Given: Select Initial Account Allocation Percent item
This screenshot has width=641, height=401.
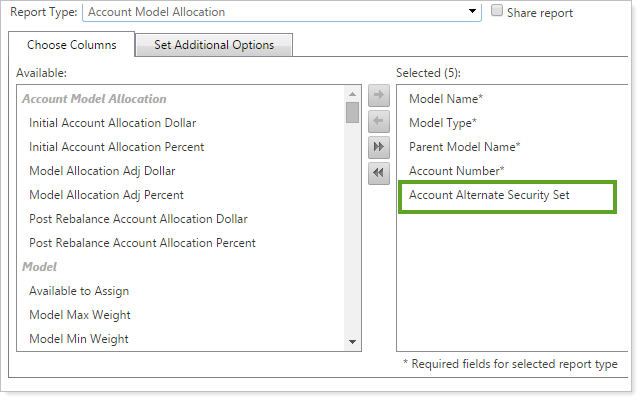Looking at the screenshot, I should pyautogui.click(x=116, y=147).
